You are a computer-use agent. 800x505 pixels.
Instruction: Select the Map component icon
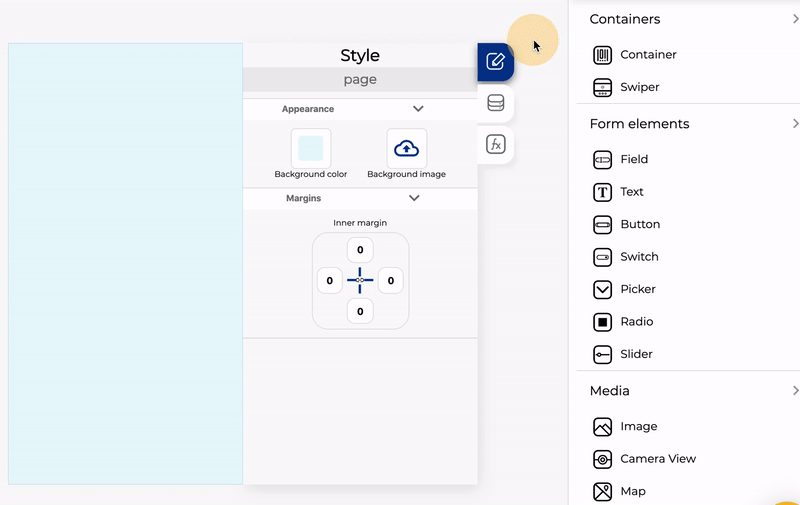coord(603,492)
